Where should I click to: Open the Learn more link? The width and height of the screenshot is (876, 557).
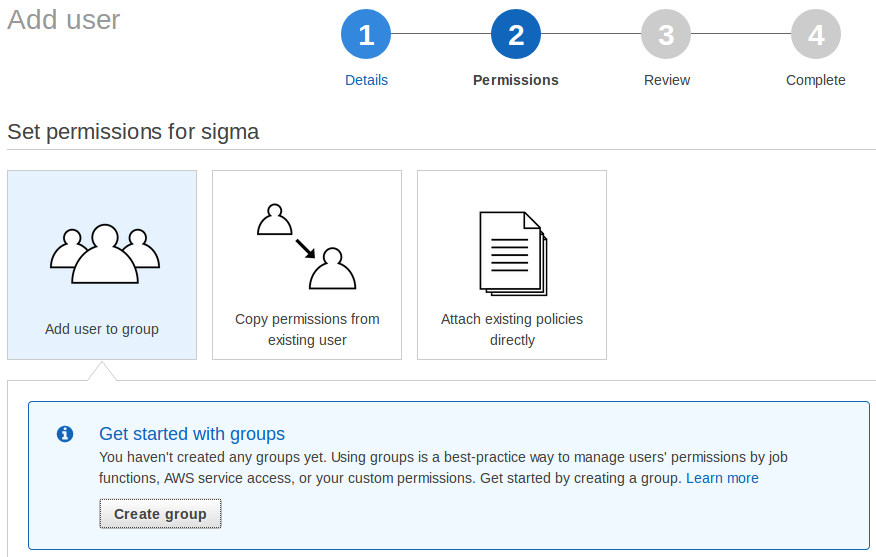pyautogui.click(x=722, y=478)
